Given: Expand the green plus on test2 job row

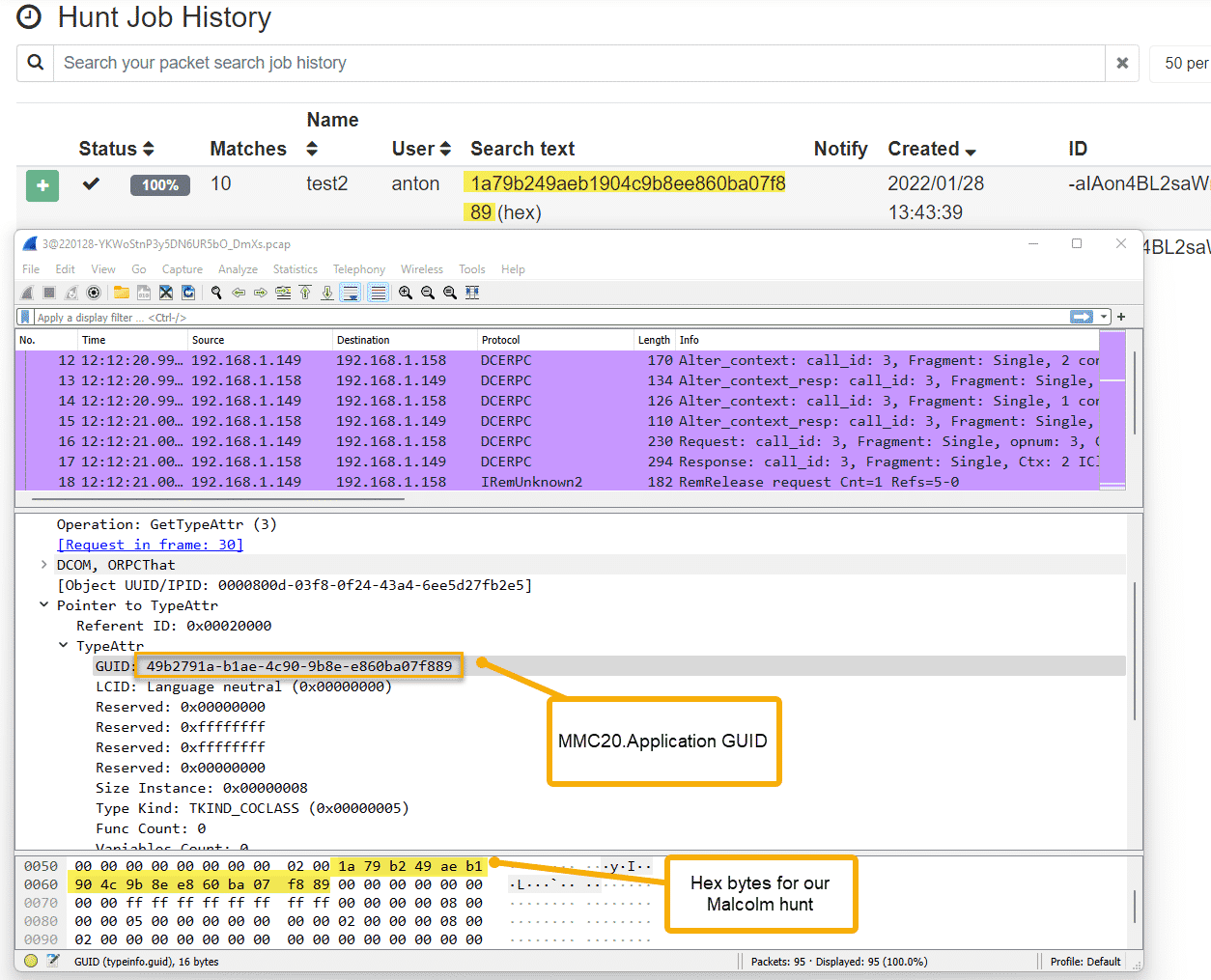Looking at the screenshot, I should [42, 184].
